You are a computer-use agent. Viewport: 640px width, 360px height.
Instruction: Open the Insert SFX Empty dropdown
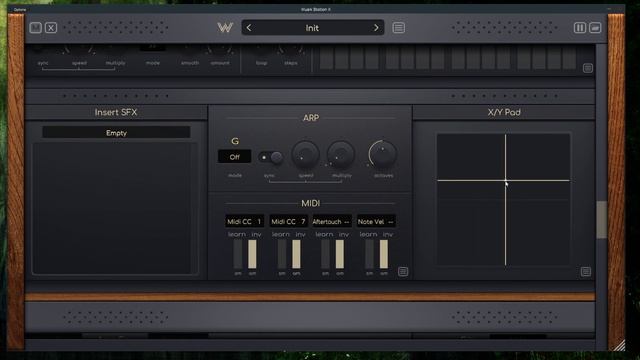tap(116, 133)
